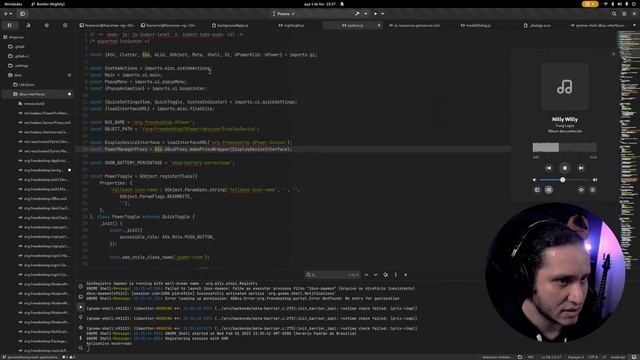Viewport: 640px width, 360px height.
Task: Open the Builder (Nightly) app menu
Action: point(48,4)
